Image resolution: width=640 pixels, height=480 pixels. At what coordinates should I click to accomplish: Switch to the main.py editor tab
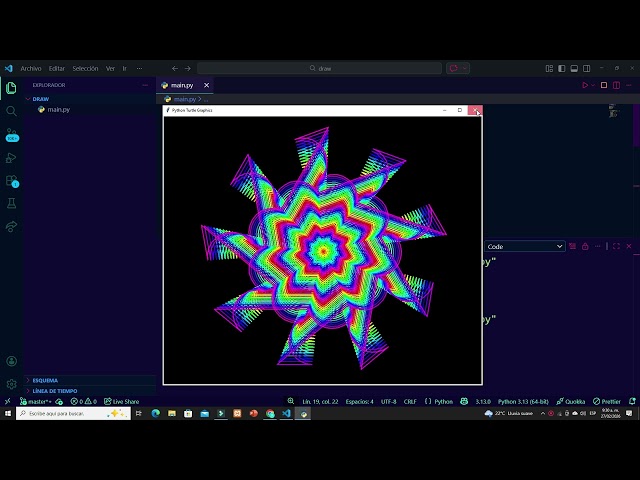pyautogui.click(x=181, y=85)
